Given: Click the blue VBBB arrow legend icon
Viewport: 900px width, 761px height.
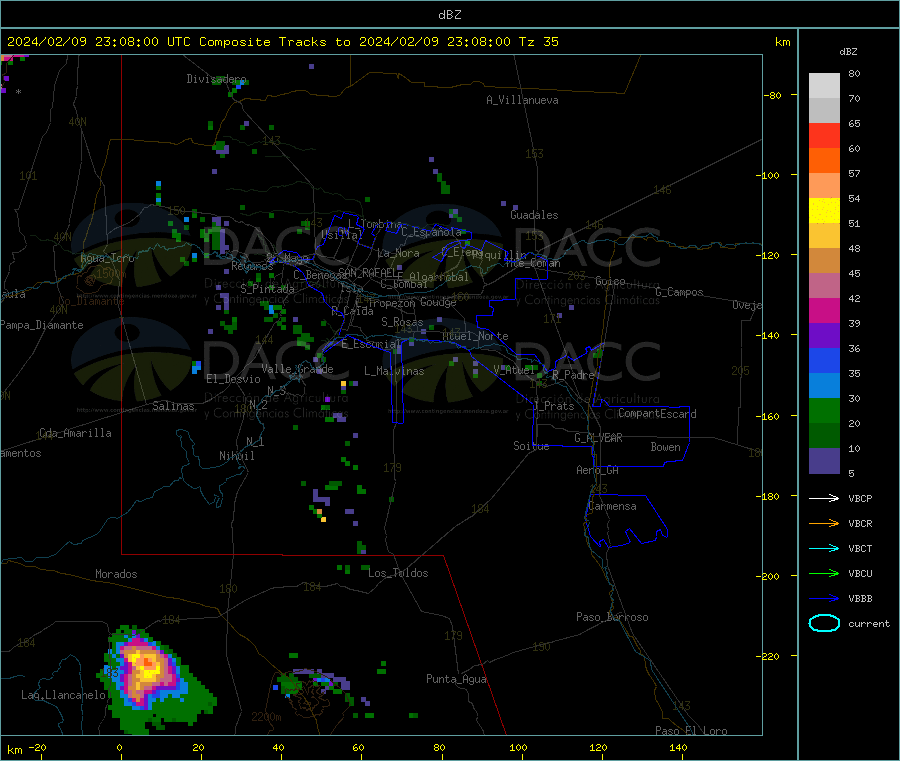Looking at the screenshot, I should tap(824, 598).
